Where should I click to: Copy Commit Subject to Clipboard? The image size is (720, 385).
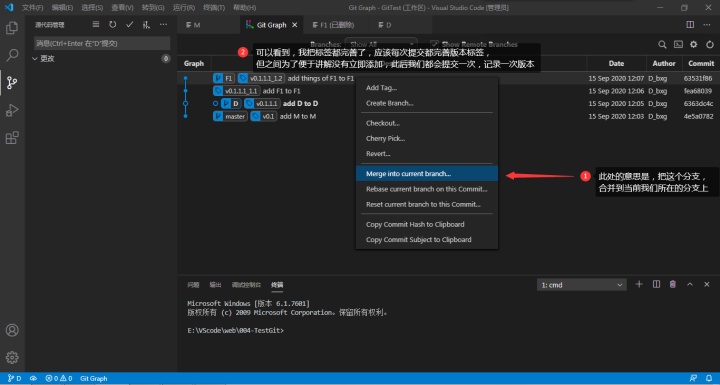click(427, 239)
